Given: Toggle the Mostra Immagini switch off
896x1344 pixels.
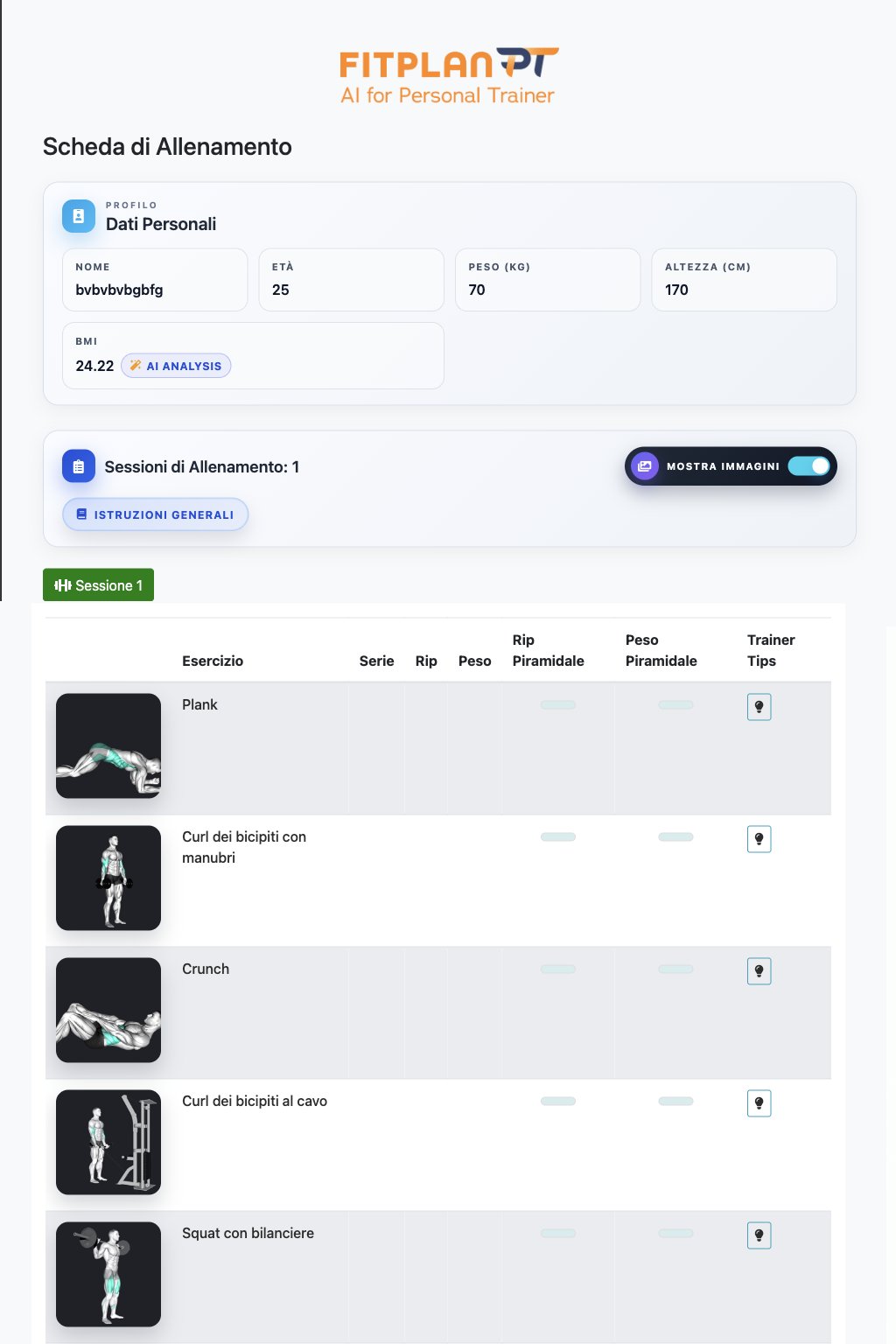Looking at the screenshot, I should [808, 466].
